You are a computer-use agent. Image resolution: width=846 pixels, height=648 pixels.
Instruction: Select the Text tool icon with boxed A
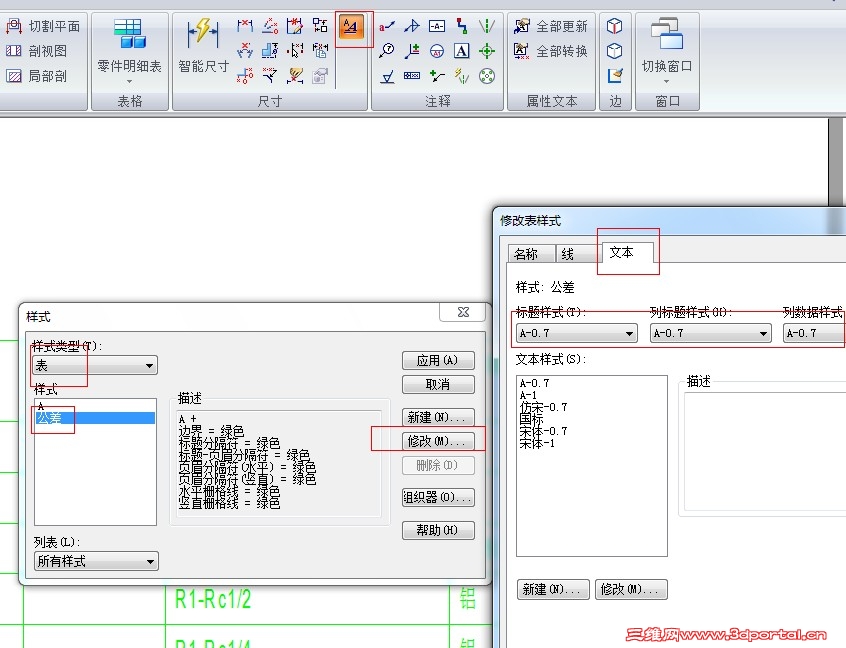pyautogui.click(x=461, y=51)
